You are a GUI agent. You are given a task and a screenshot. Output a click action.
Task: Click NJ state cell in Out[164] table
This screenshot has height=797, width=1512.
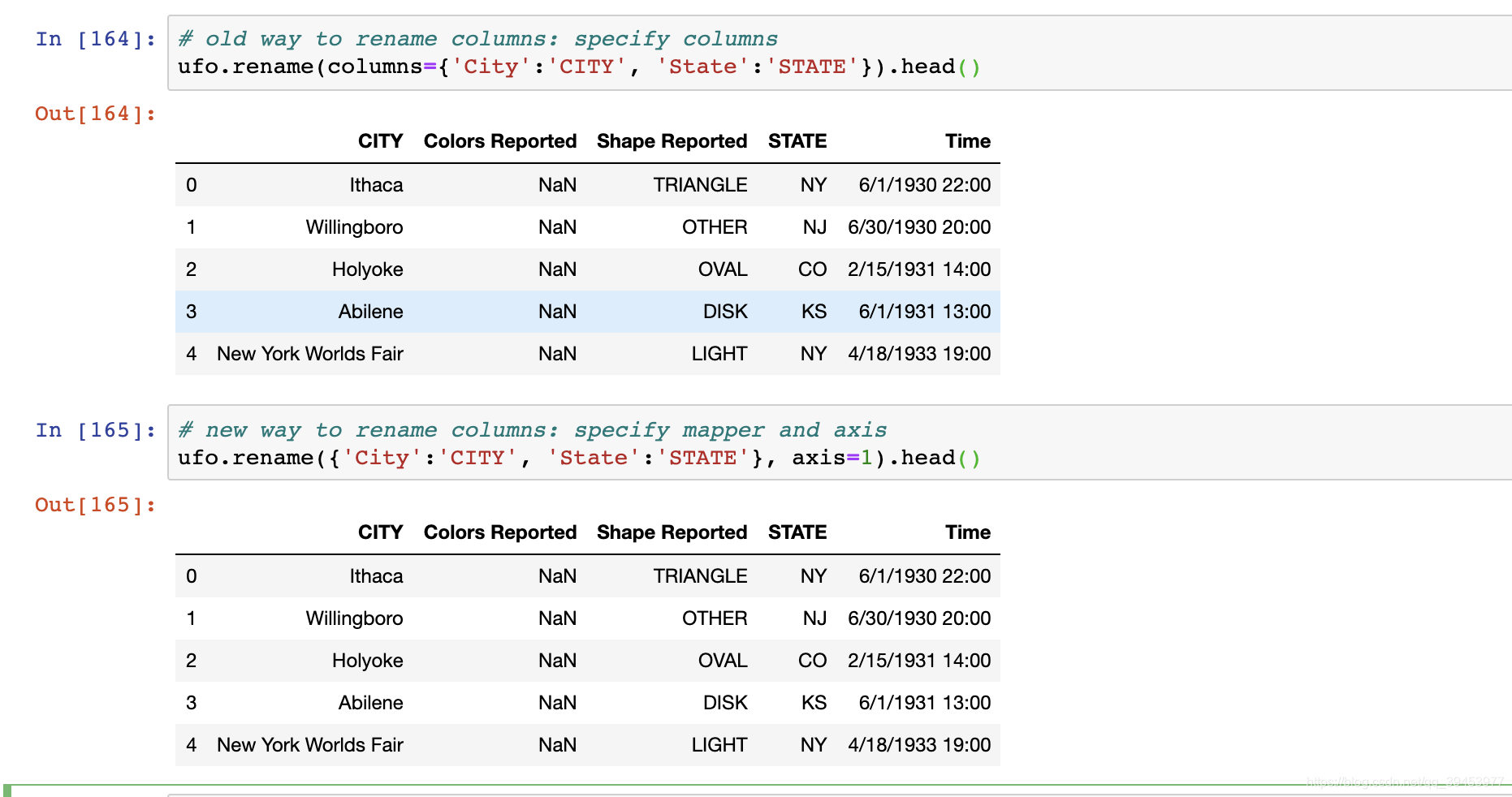tap(814, 227)
